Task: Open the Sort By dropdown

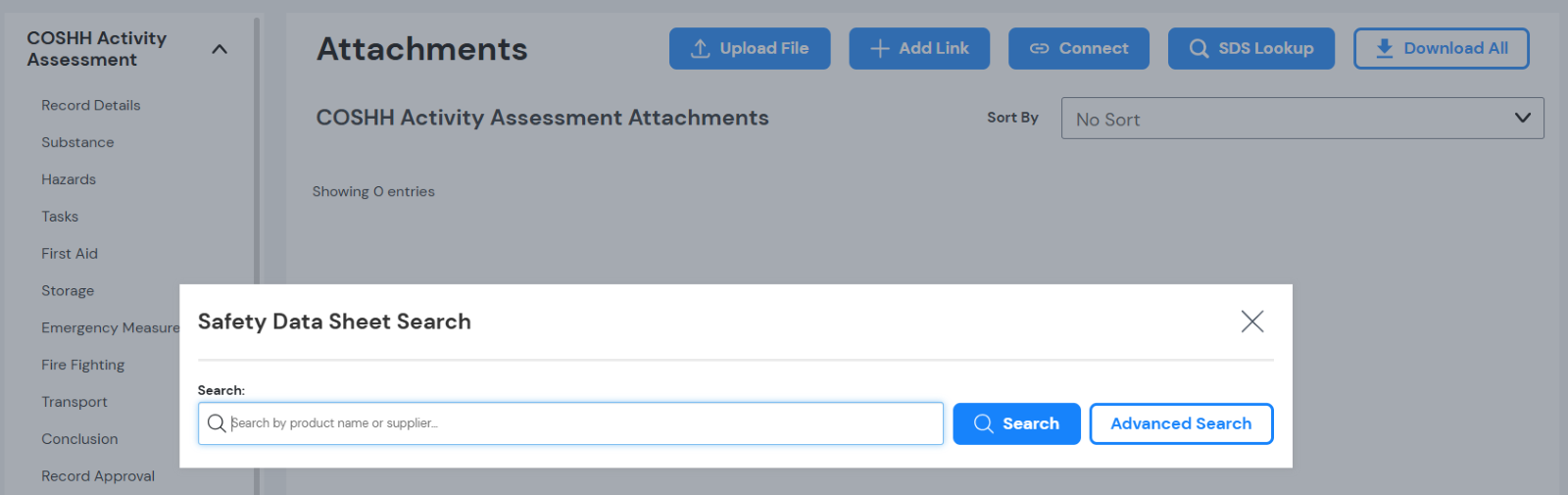Action: point(1301,119)
